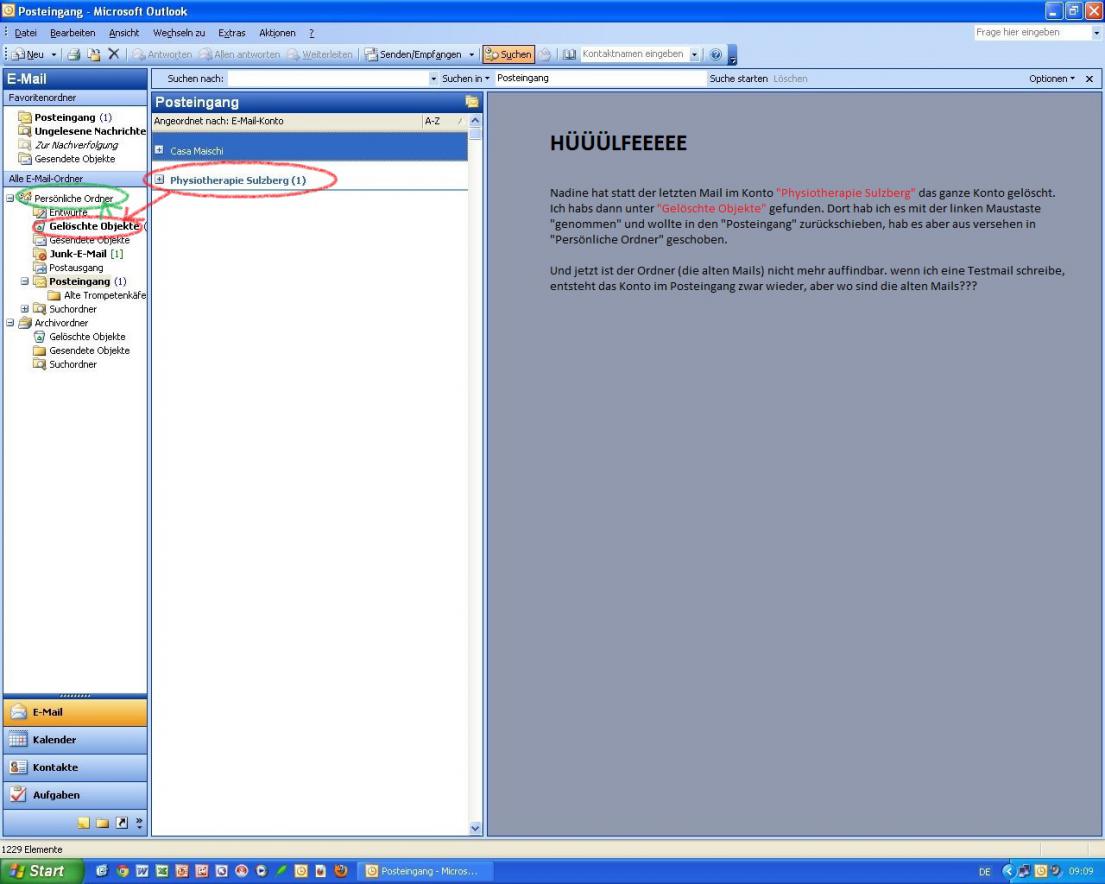
Task: Open the Suchen in dropdown
Action: (x=466, y=78)
